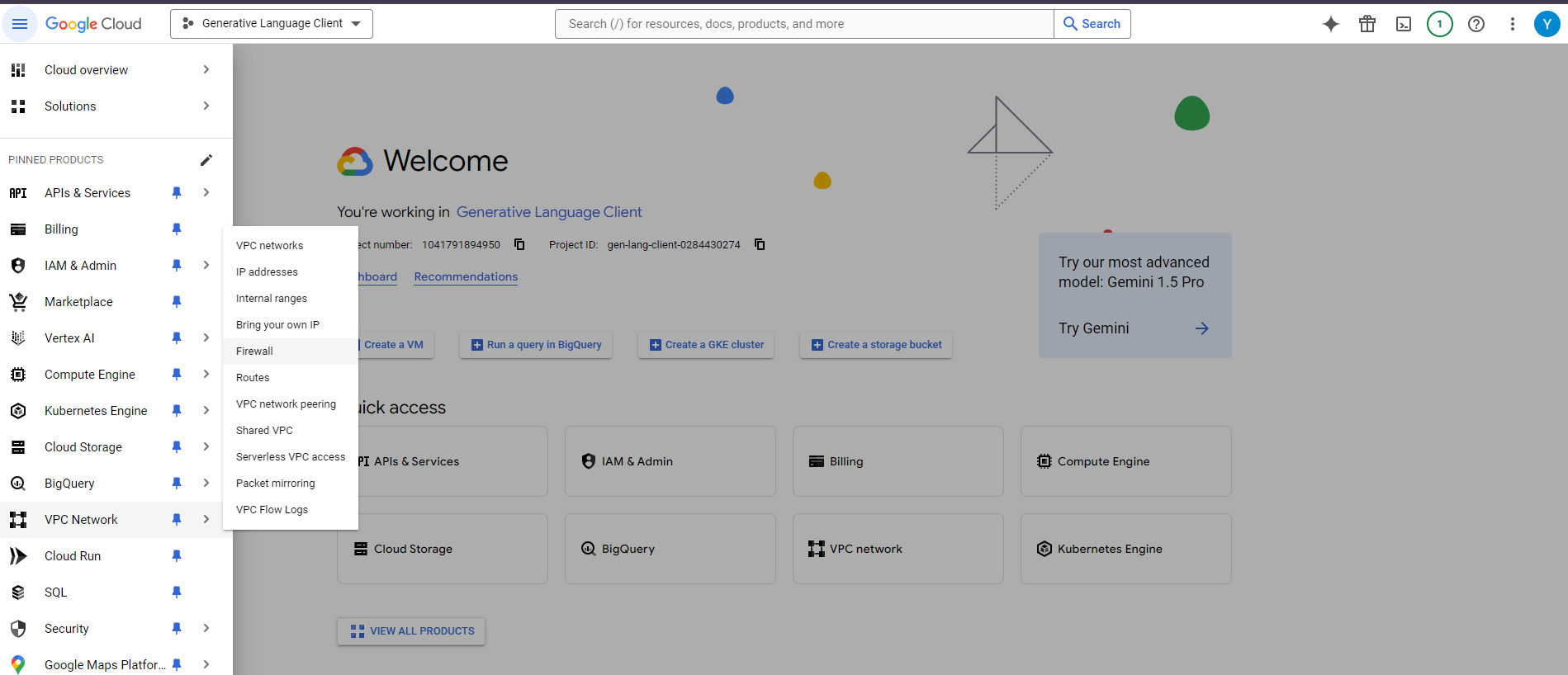Choose IP addresses from submenu
This screenshot has height=675, width=1568.
(x=291, y=272)
